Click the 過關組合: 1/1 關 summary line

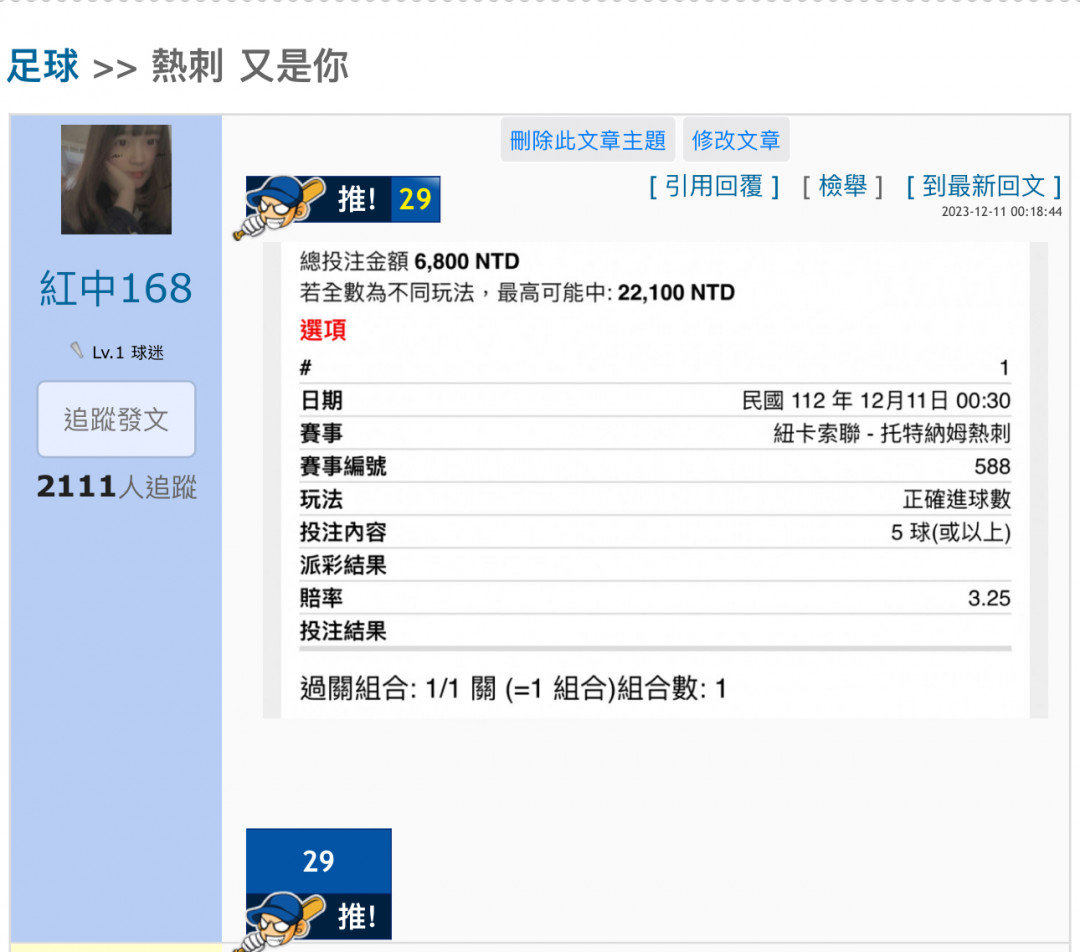click(513, 689)
